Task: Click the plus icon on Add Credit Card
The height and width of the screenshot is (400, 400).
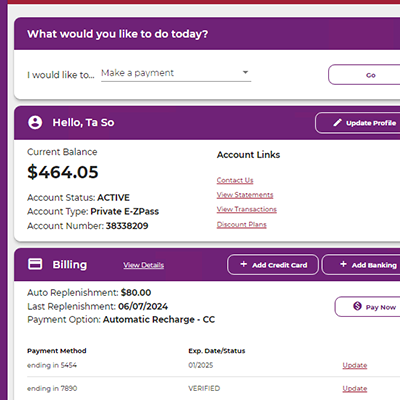Action: pos(244,264)
